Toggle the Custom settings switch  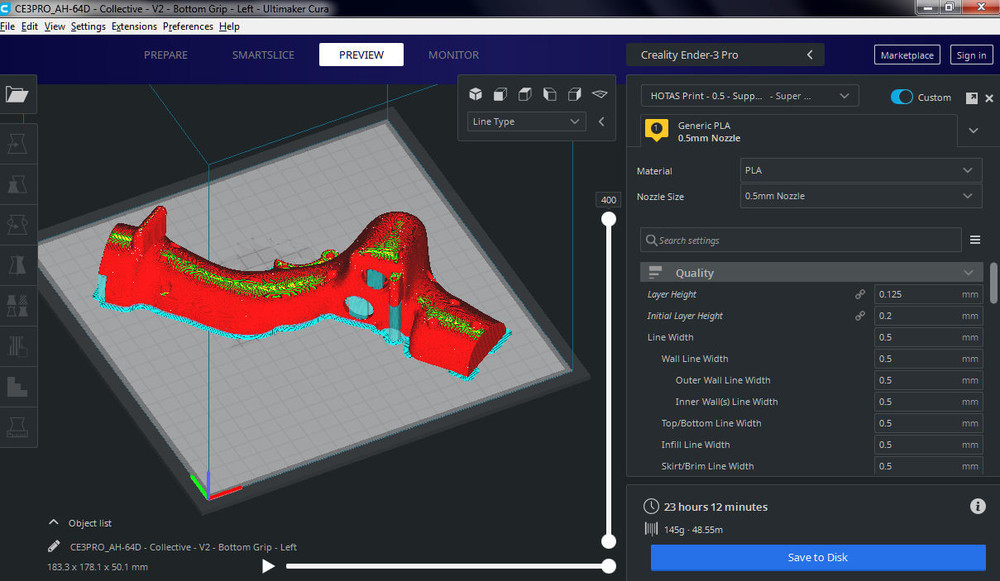(902, 97)
